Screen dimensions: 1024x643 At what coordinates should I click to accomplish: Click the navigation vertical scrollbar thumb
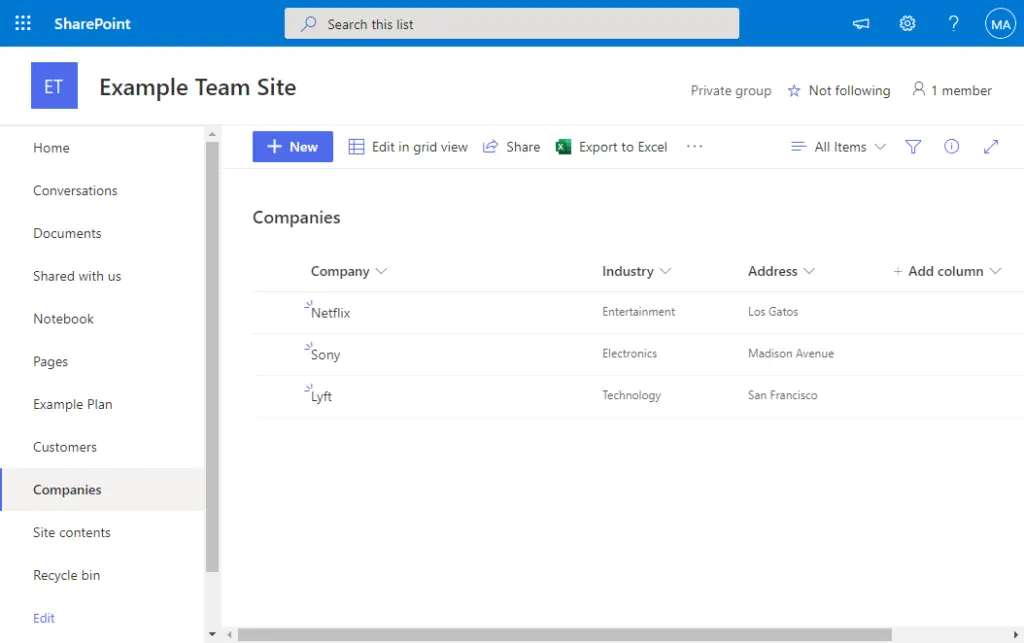click(x=212, y=356)
